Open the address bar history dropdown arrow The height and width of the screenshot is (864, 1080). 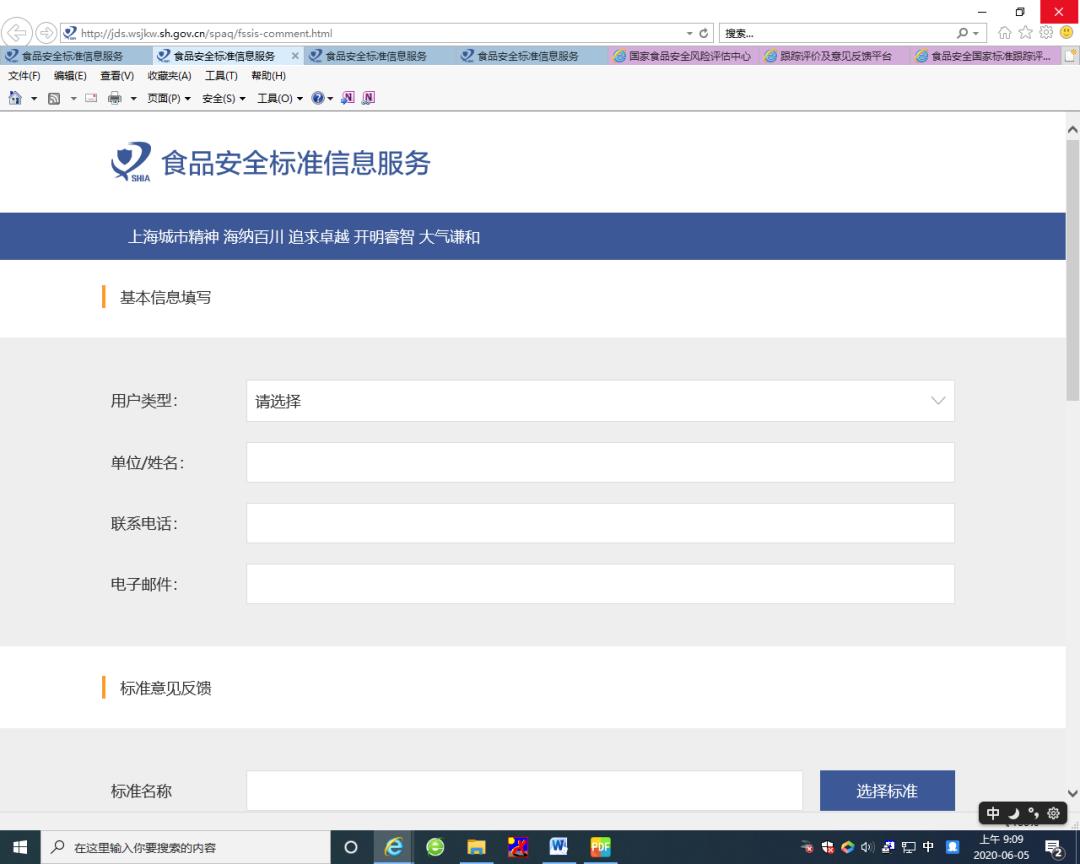click(689, 33)
